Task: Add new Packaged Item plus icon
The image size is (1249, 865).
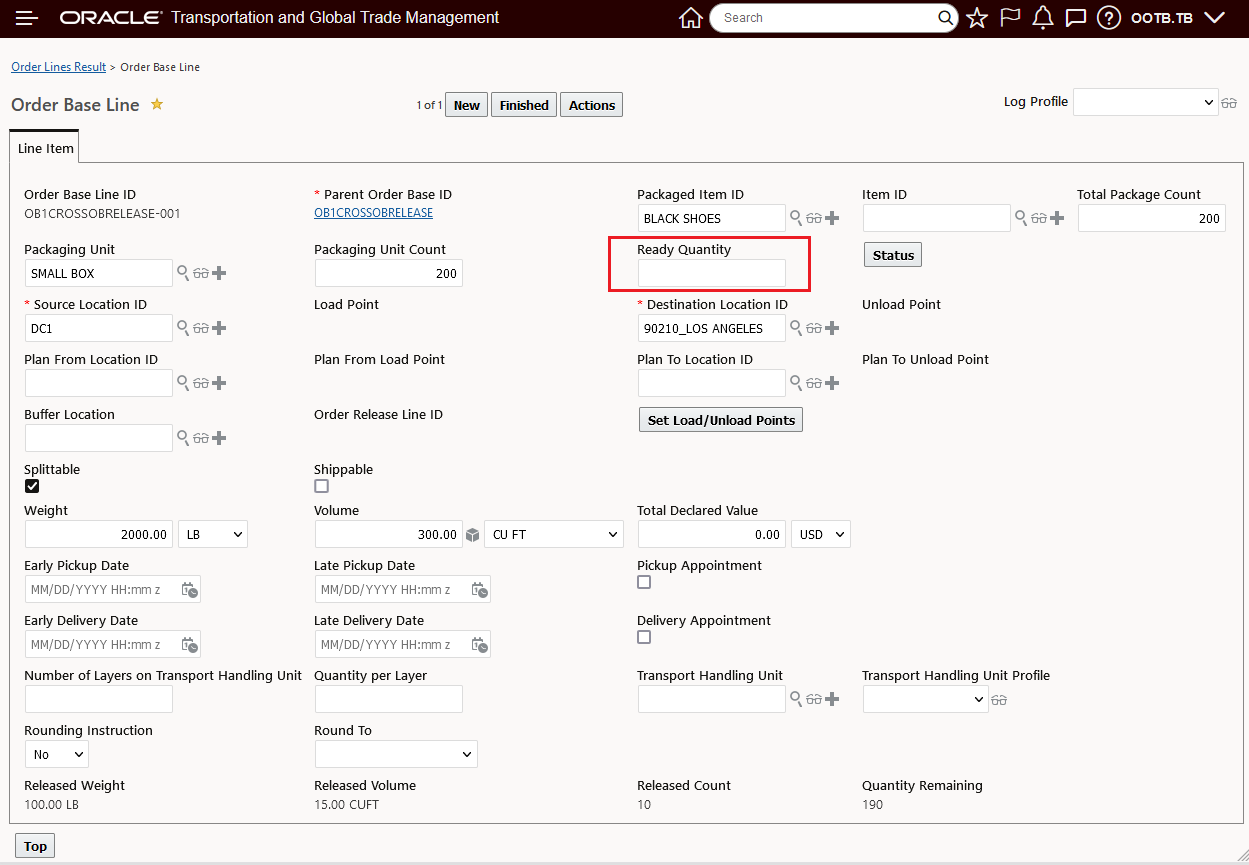Action: point(832,218)
